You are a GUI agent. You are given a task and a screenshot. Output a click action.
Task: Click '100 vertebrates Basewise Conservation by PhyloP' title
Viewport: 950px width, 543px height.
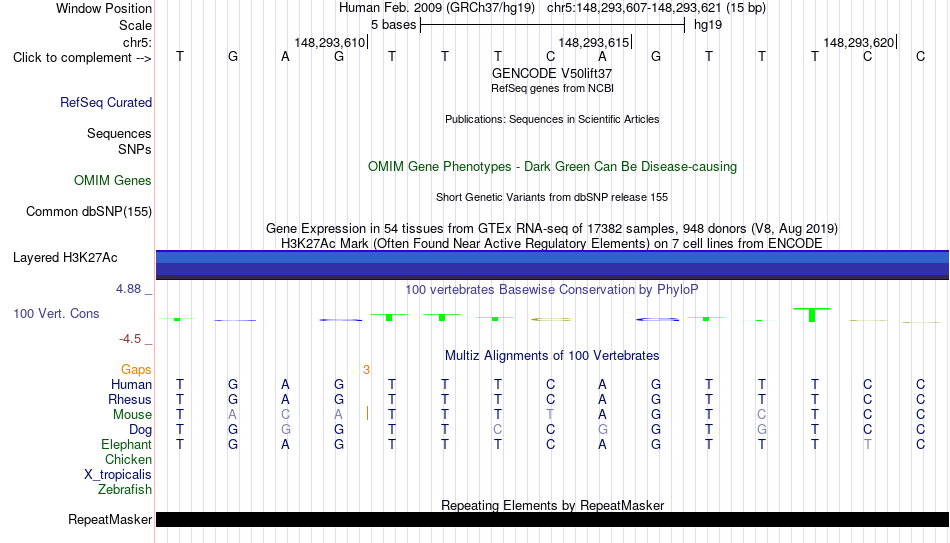552,290
